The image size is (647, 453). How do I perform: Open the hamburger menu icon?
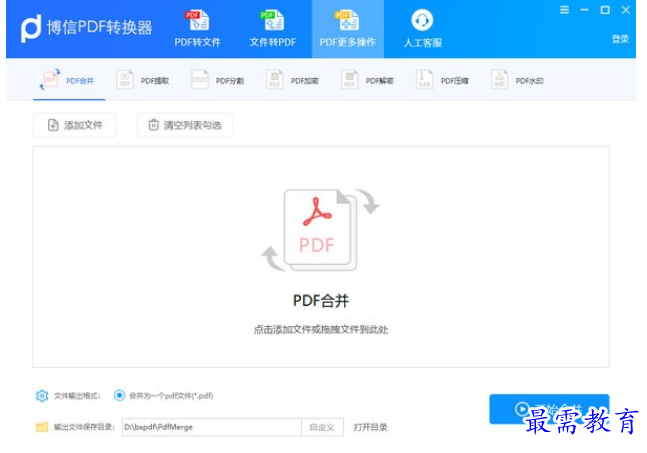(x=564, y=9)
